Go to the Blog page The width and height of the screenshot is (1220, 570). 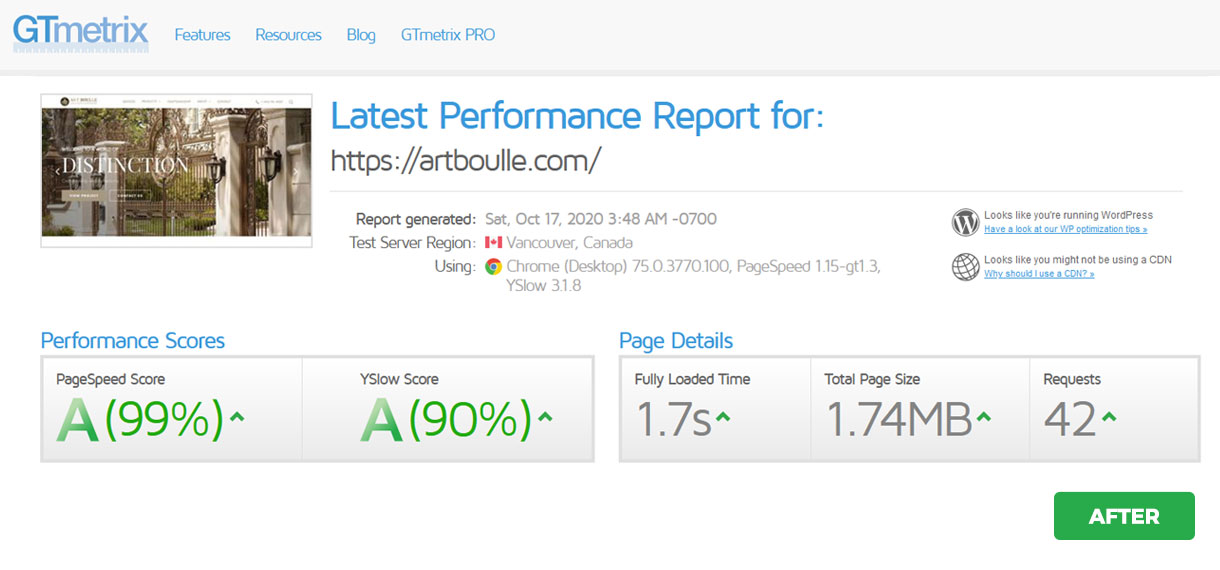361,35
